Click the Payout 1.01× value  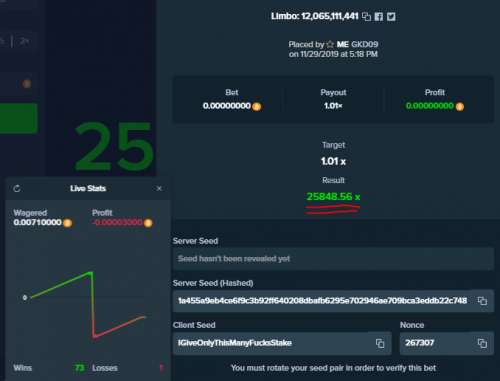click(333, 106)
